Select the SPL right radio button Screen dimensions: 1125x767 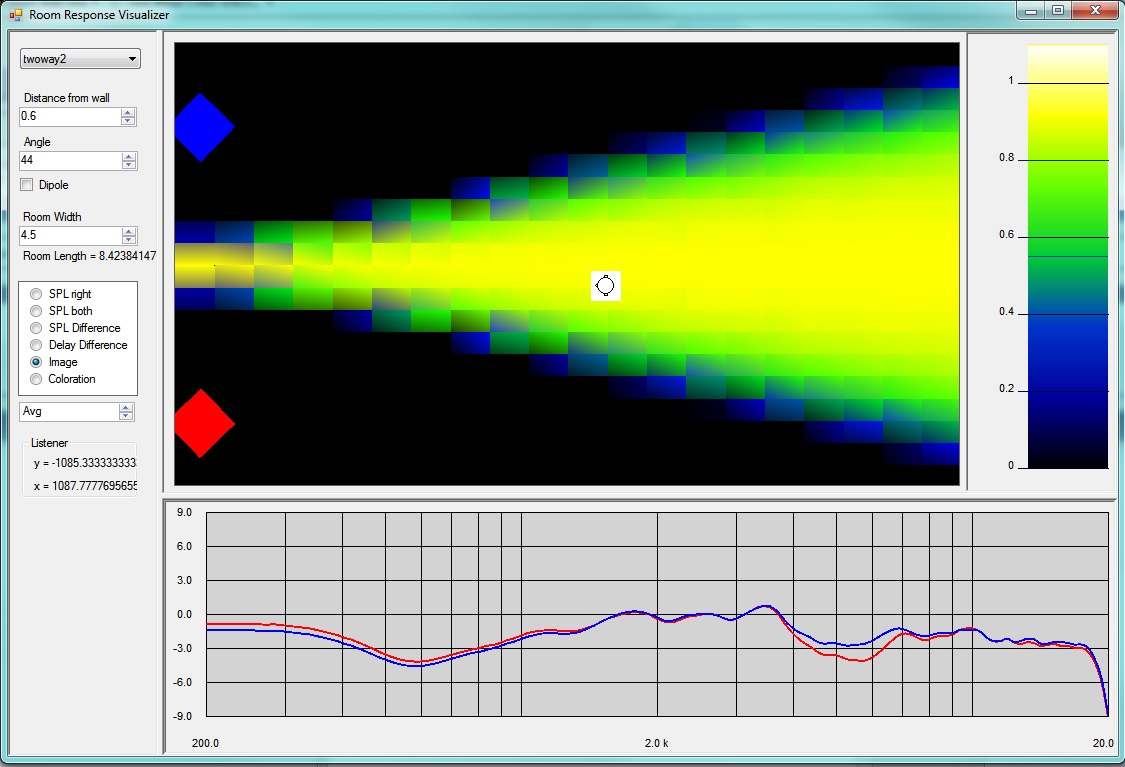pyautogui.click(x=36, y=293)
